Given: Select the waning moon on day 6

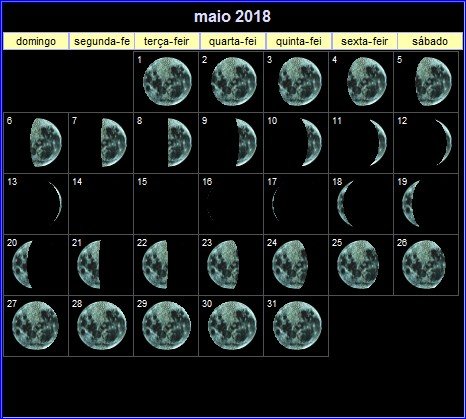Looking at the screenshot, I should [x=46, y=143].
